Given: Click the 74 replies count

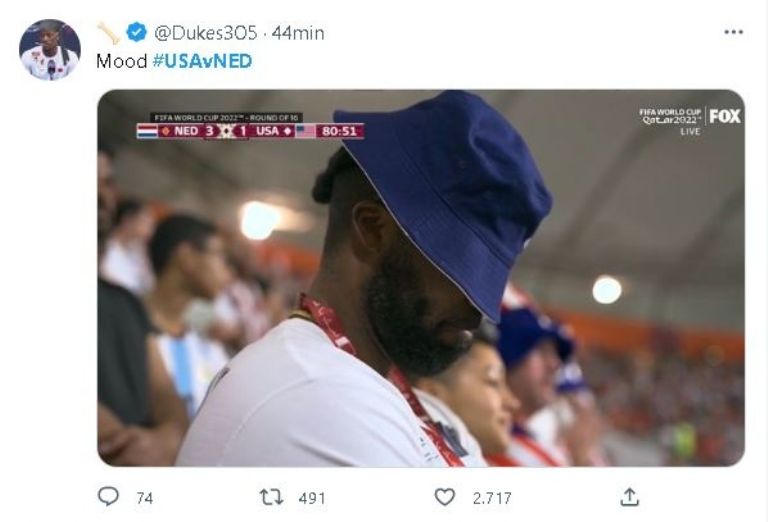Looking at the screenshot, I should coord(145,498).
